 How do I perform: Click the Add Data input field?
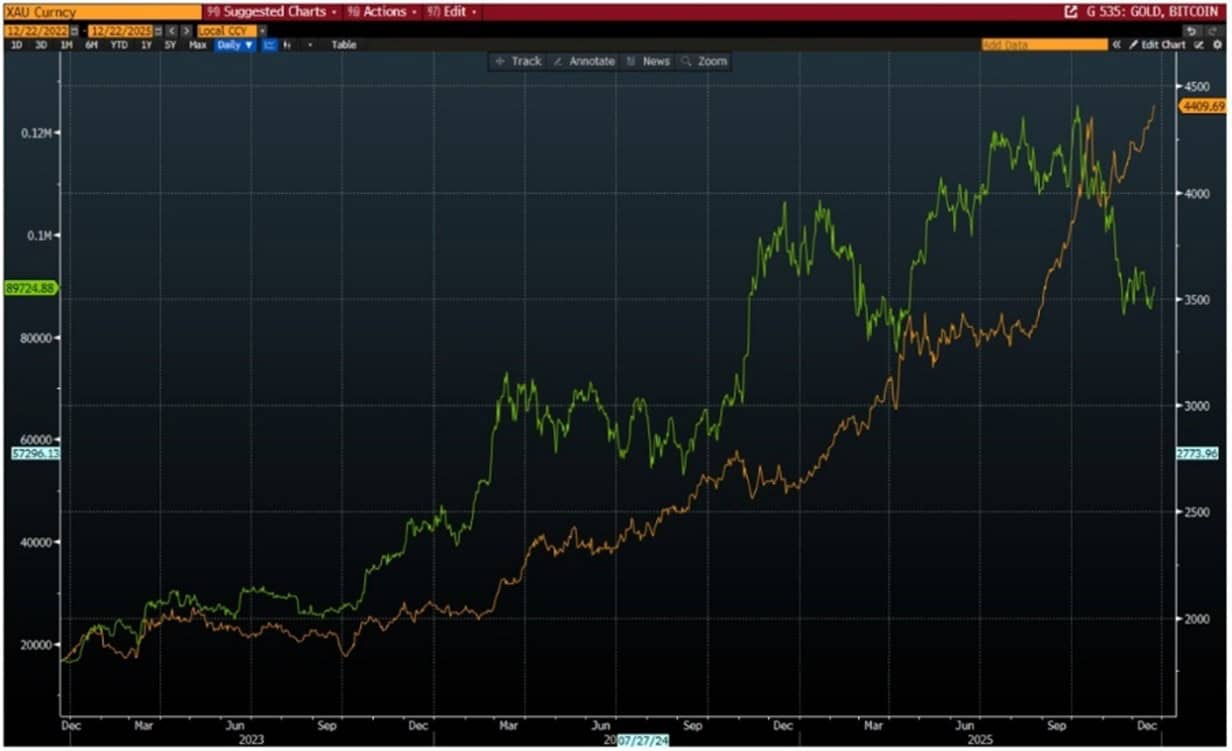(1043, 45)
